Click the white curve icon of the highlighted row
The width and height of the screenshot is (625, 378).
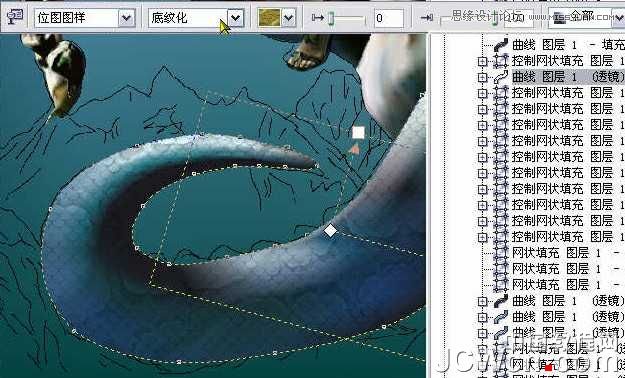point(501,77)
